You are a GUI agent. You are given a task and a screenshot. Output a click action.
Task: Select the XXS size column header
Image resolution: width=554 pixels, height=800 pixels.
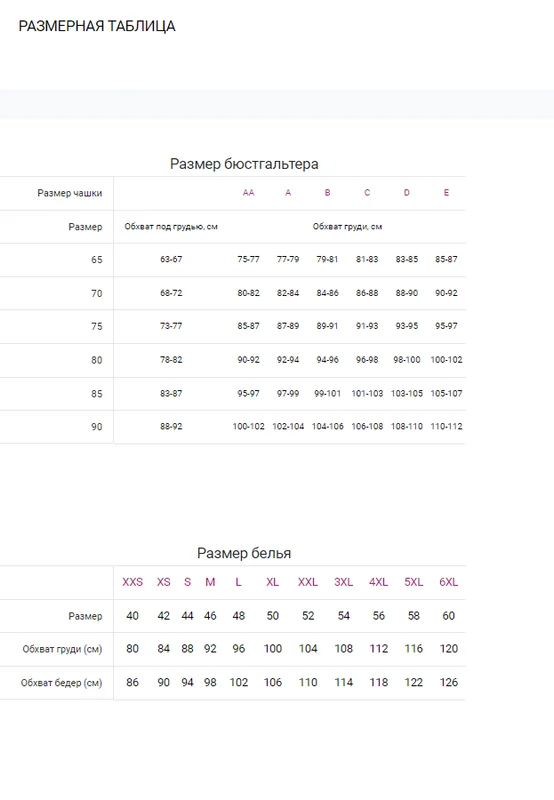pos(133,582)
